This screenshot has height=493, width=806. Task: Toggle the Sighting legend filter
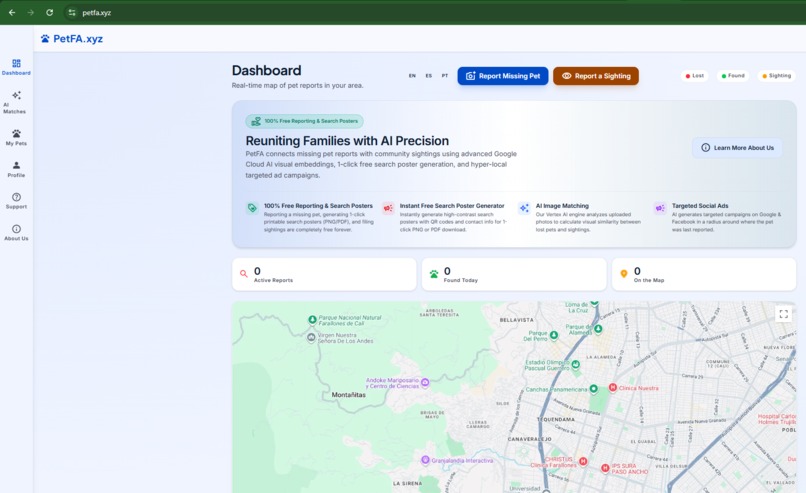point(776,76)
